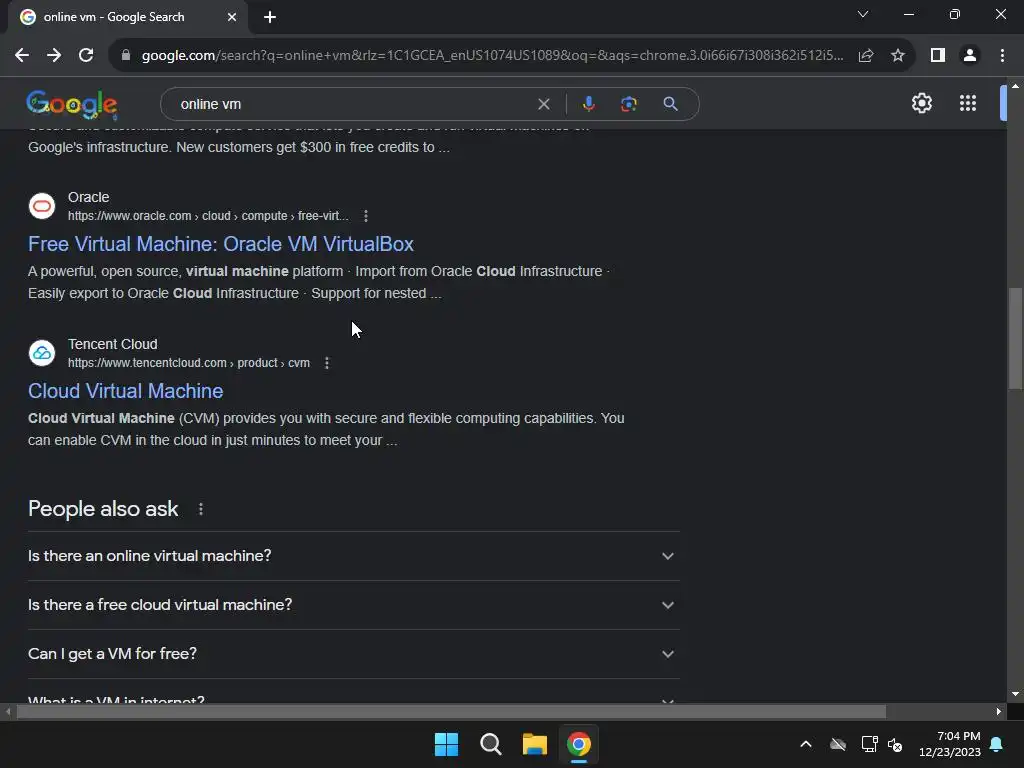1024x768 pixels.
Task: Start voice search with the microphone
Action: coord(588,104)
